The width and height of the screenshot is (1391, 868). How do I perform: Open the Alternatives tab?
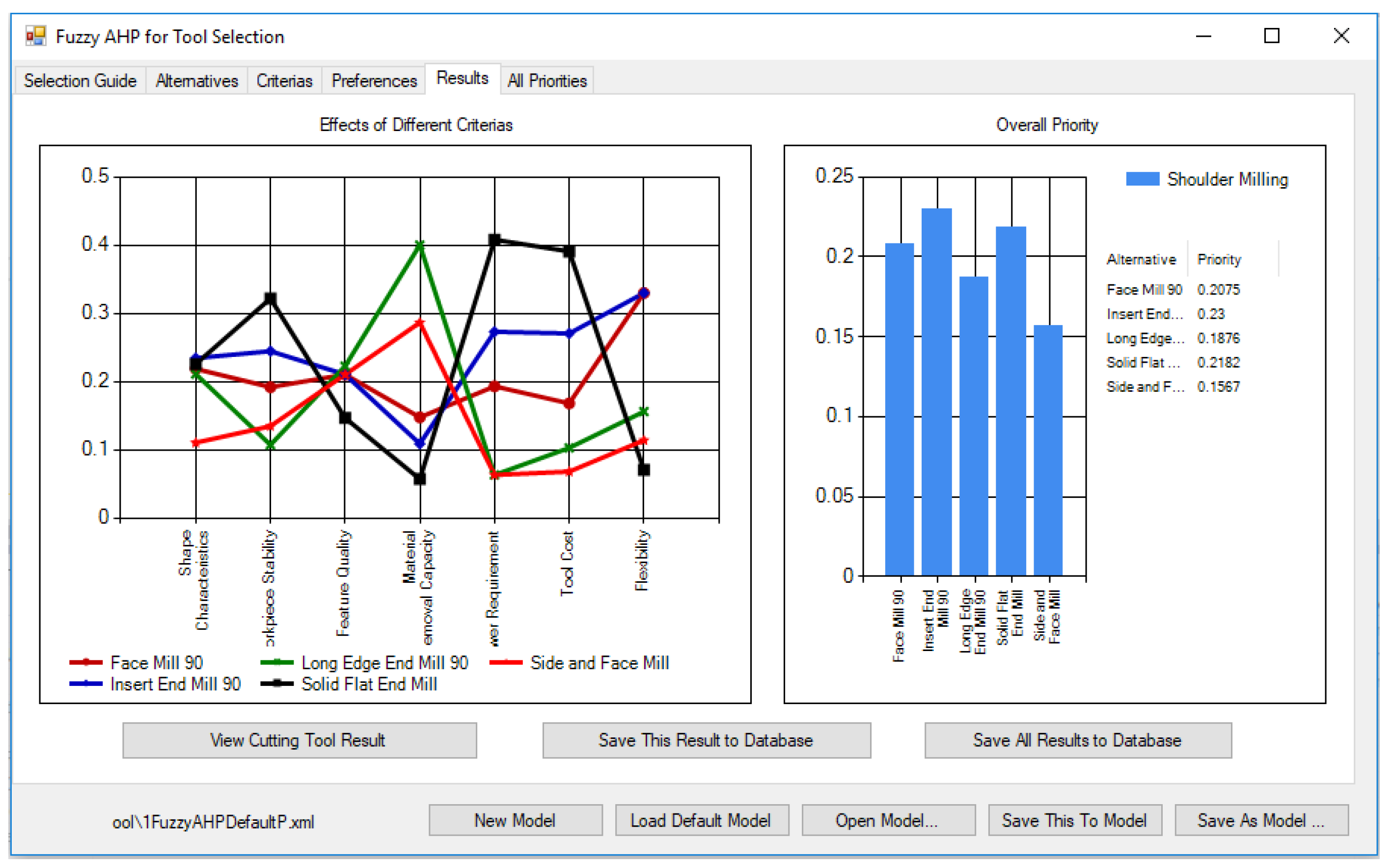(x=196, y=81)
